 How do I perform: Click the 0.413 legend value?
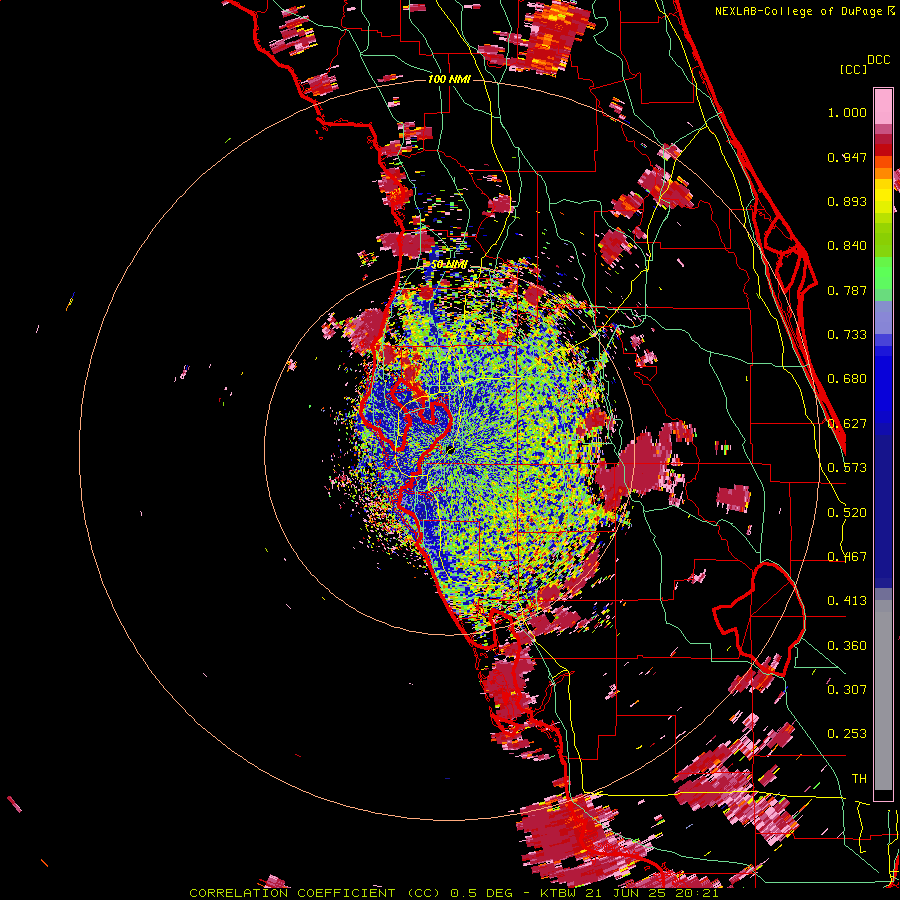click(x=847, y=601)
